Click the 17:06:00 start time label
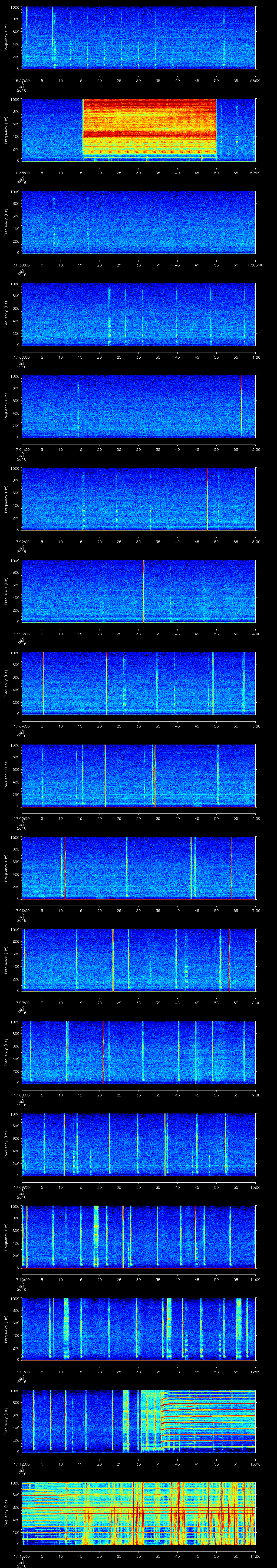Image resolution: width=277 pixels, height=1568 pixels. click(21, 910)
